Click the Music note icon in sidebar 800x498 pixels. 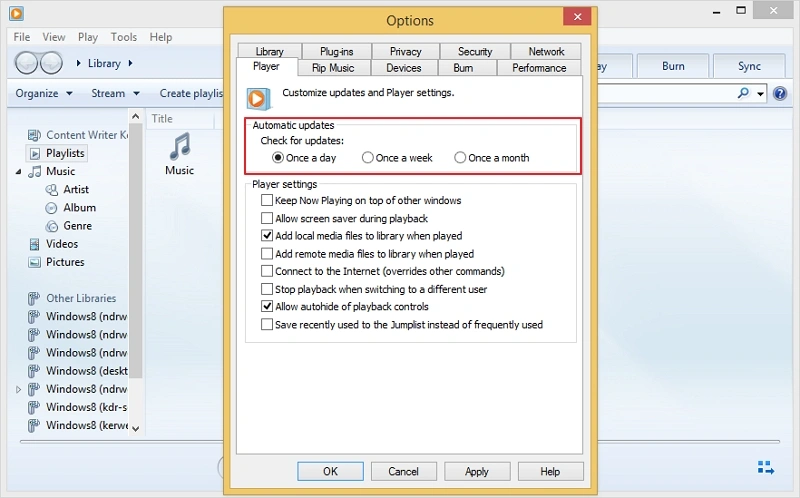point(35,171)
